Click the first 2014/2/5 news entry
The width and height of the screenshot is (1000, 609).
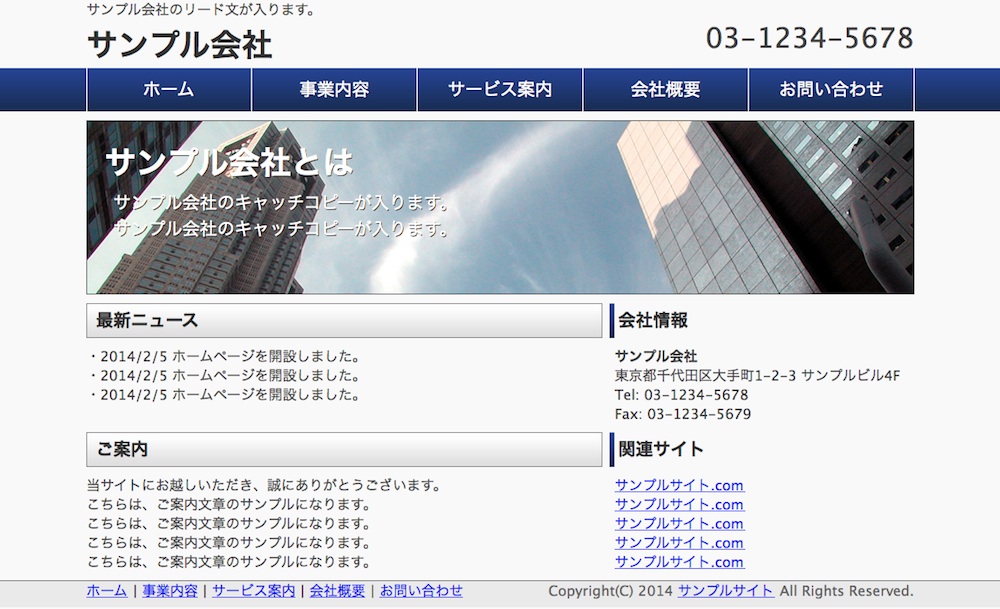click(x=229, y=357)
